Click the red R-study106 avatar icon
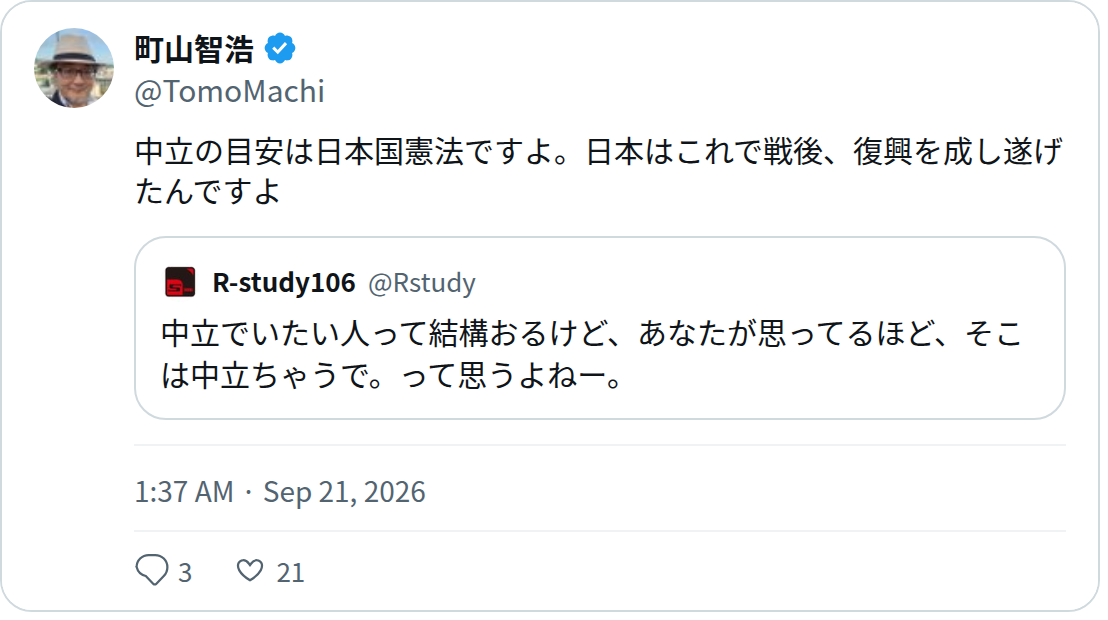 pos(180,282)
